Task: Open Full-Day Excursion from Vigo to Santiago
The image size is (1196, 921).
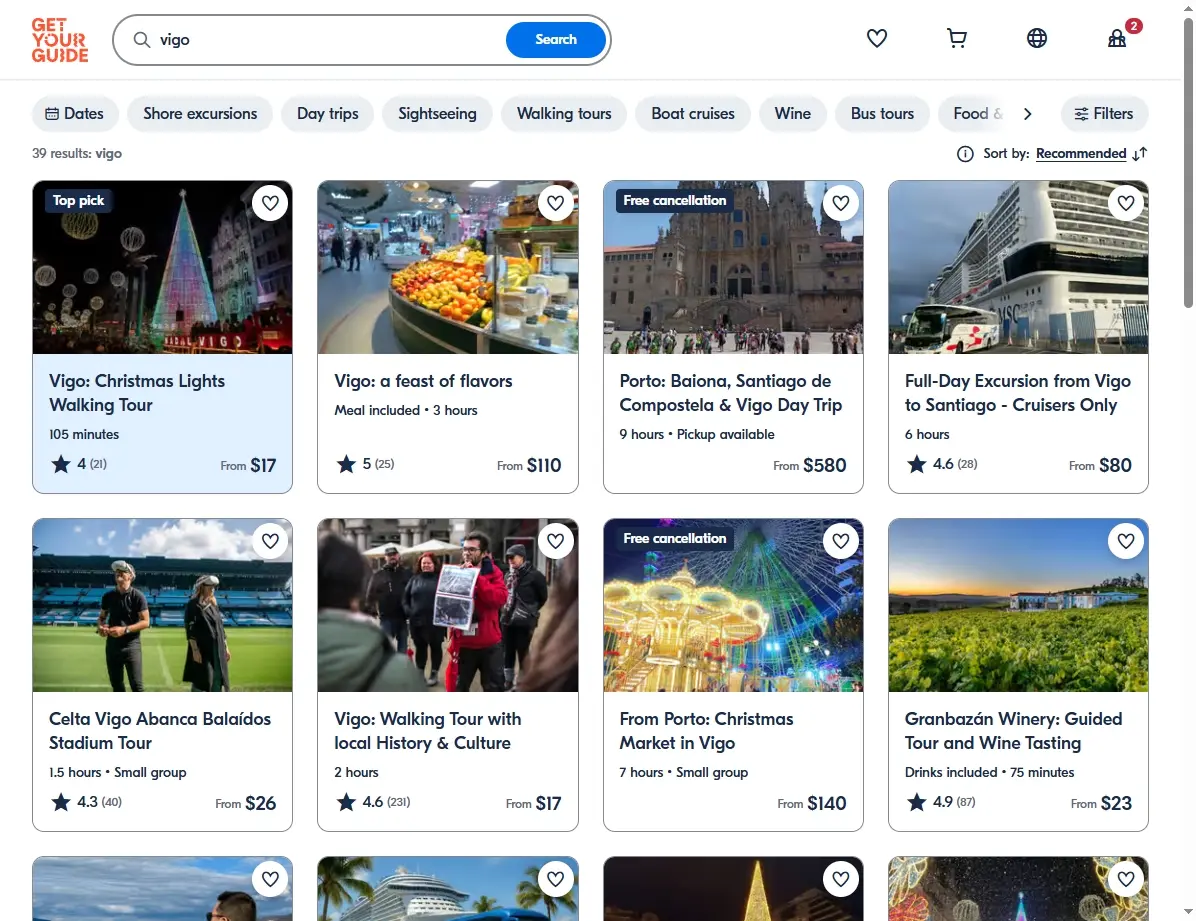Action: pyautogui.click(x=1018, y=393)
